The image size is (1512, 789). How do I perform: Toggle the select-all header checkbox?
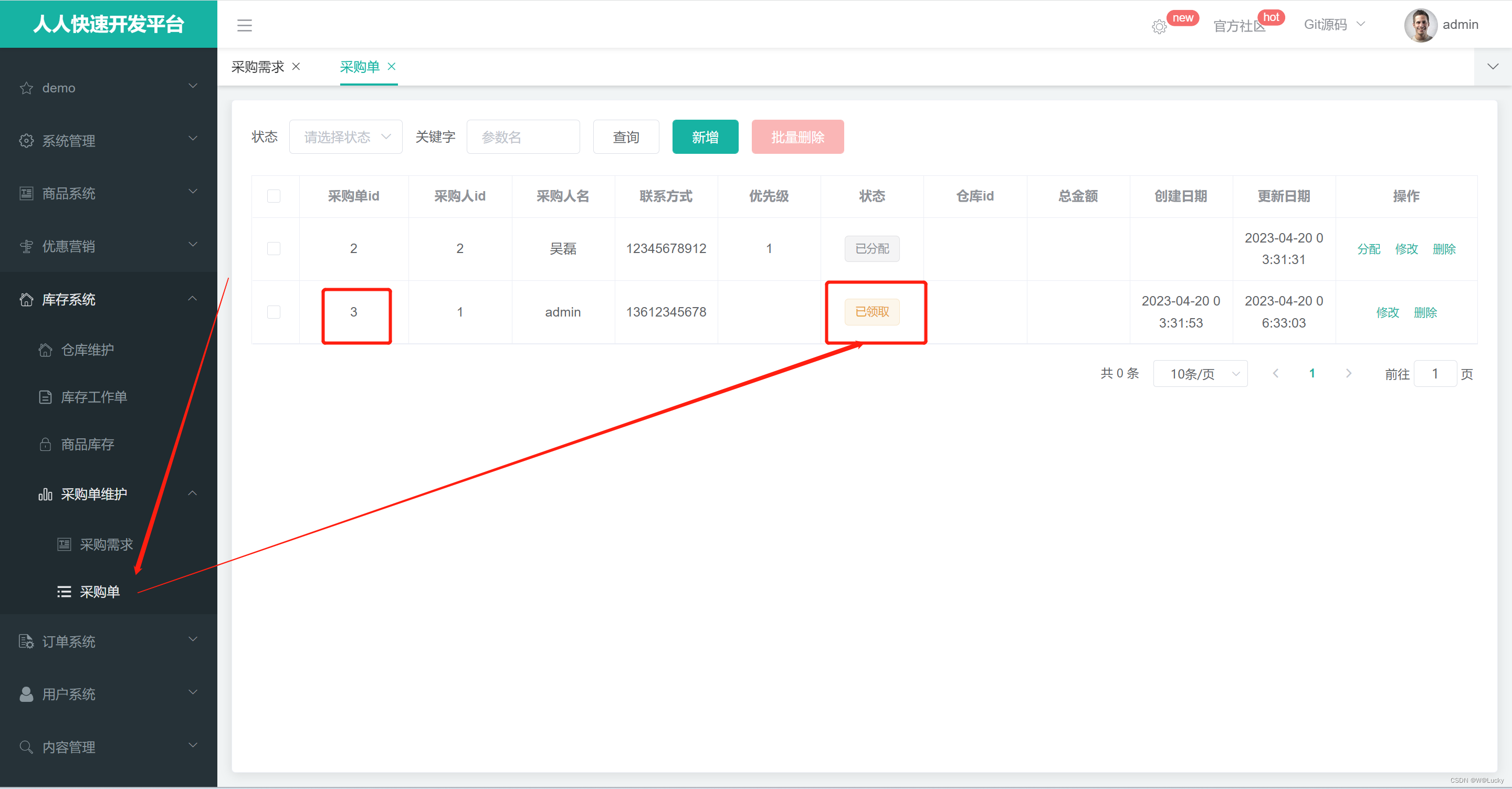tap(274, 196)
